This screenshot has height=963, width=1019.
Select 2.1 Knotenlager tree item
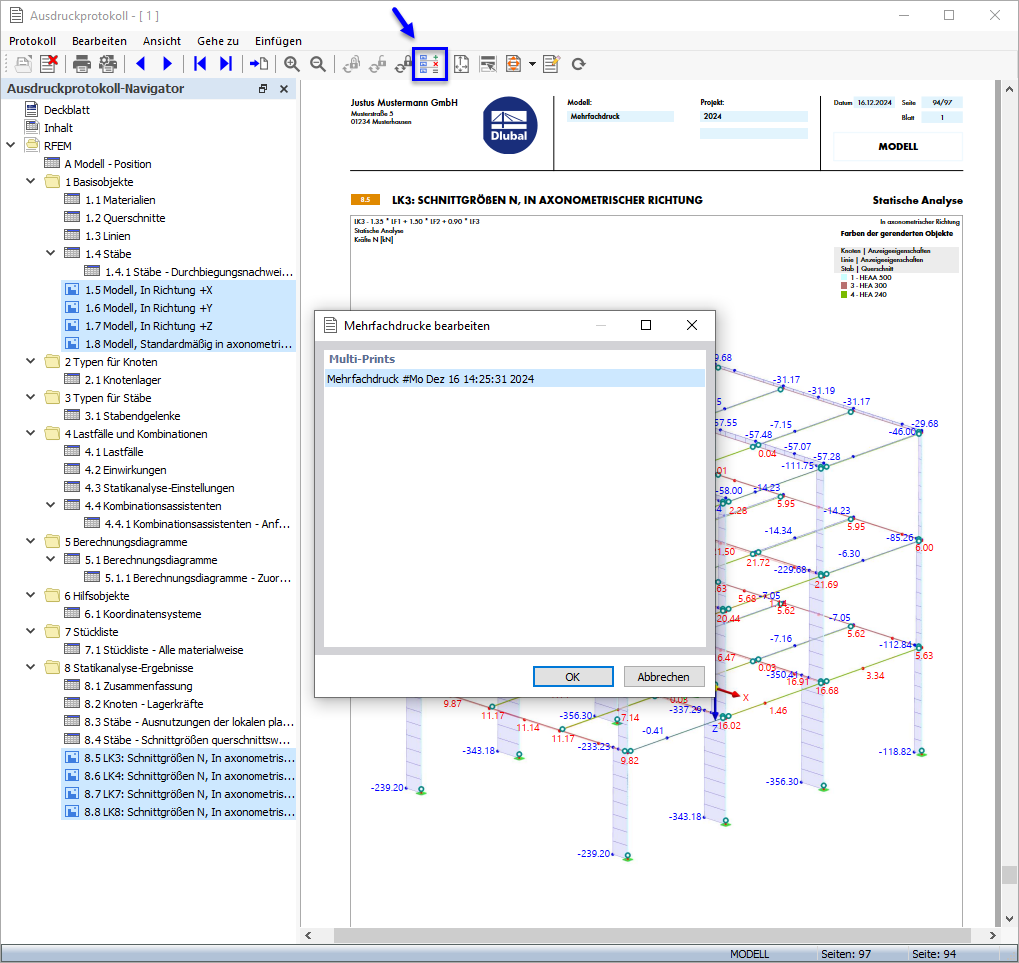coord(122,379)
